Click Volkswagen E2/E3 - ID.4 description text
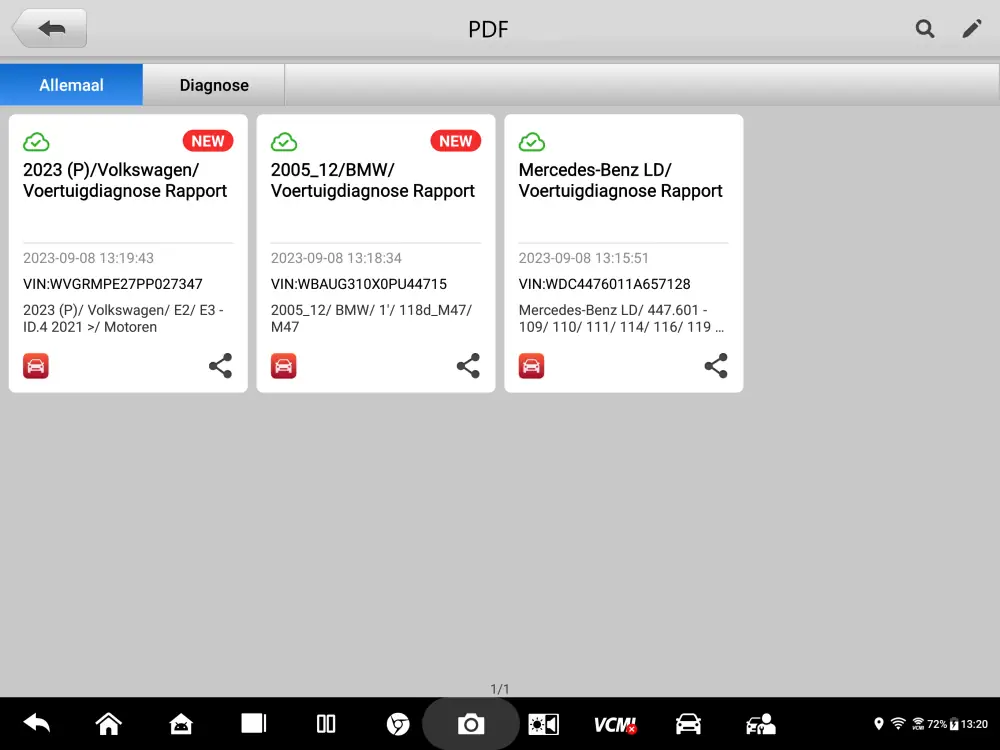Screen dimensions: 1000x750 coord(123,318)
